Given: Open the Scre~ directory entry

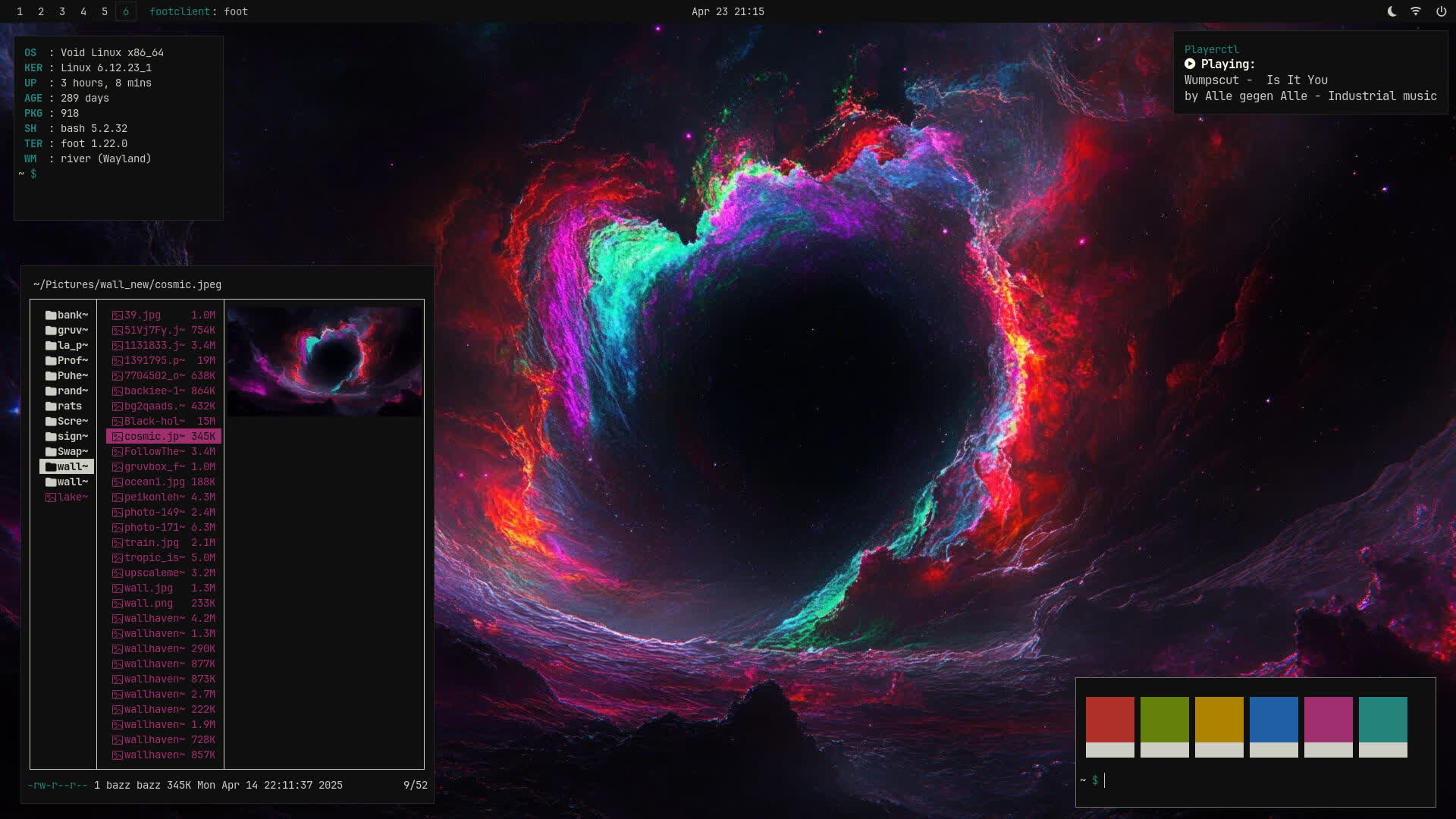Looking at the screenshot, I should pos(67,422).
